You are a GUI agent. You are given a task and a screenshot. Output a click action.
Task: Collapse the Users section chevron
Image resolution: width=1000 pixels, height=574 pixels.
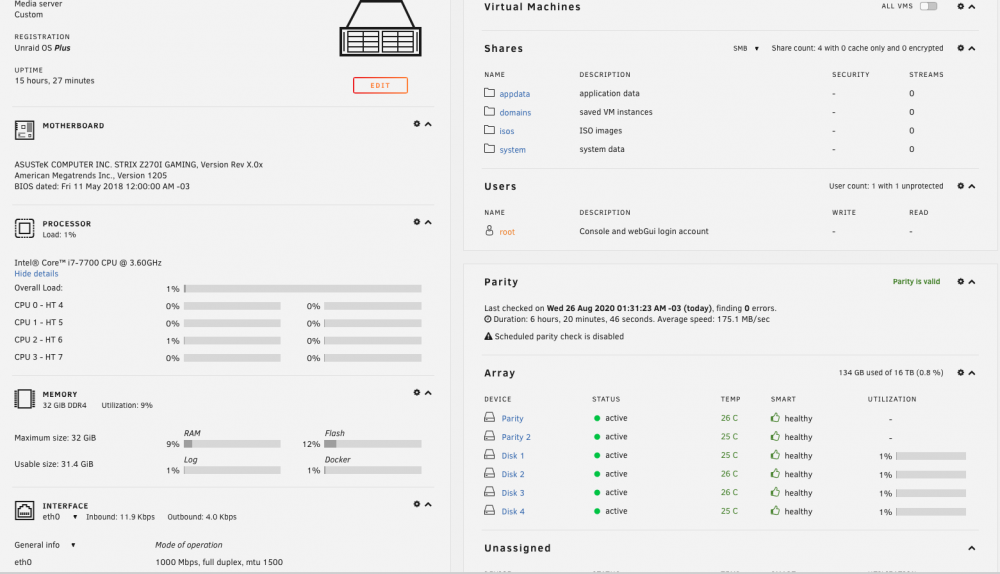coord(972,186)
